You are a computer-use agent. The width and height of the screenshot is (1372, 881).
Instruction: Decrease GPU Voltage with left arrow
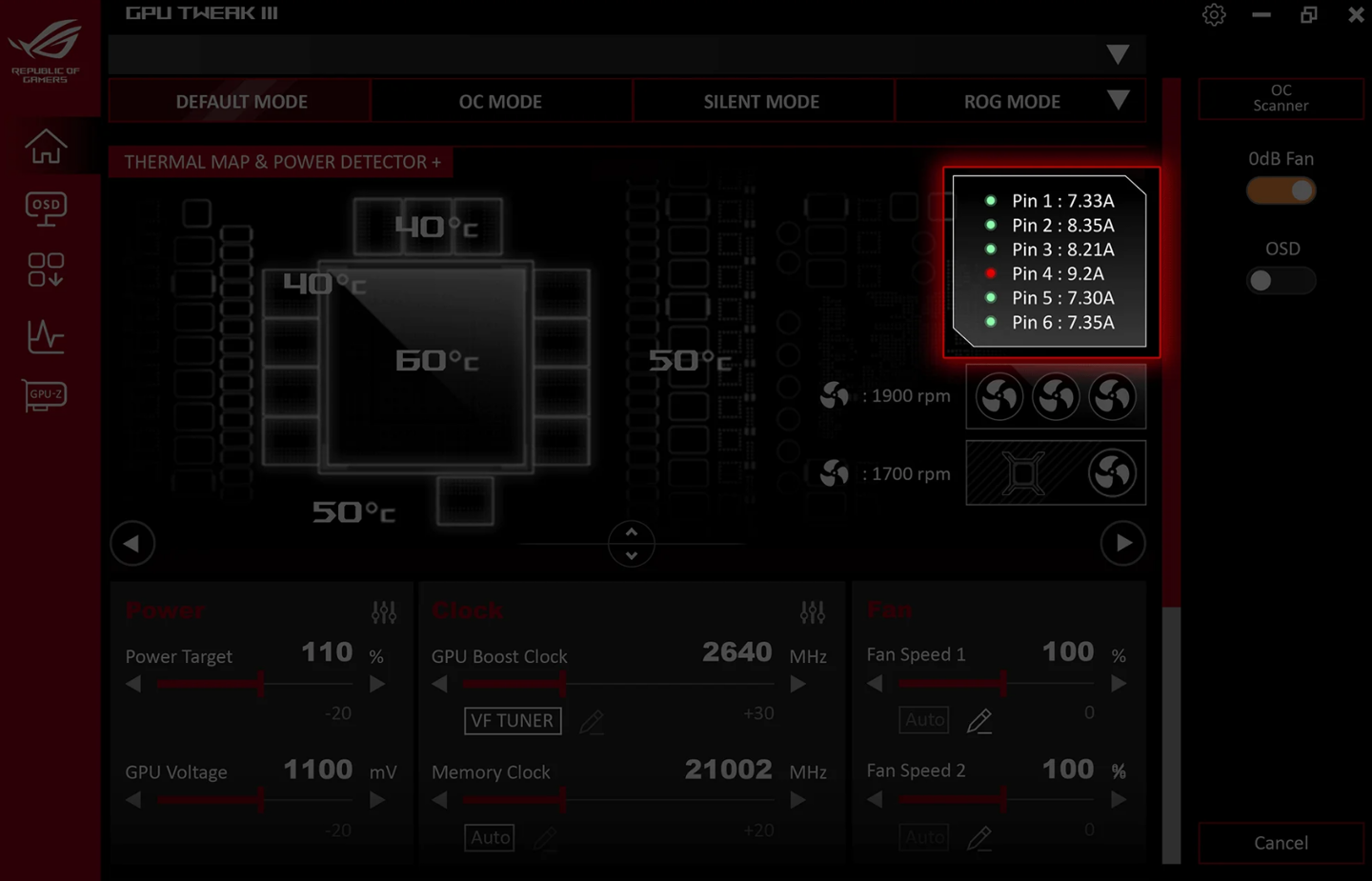tap(133, 800)
